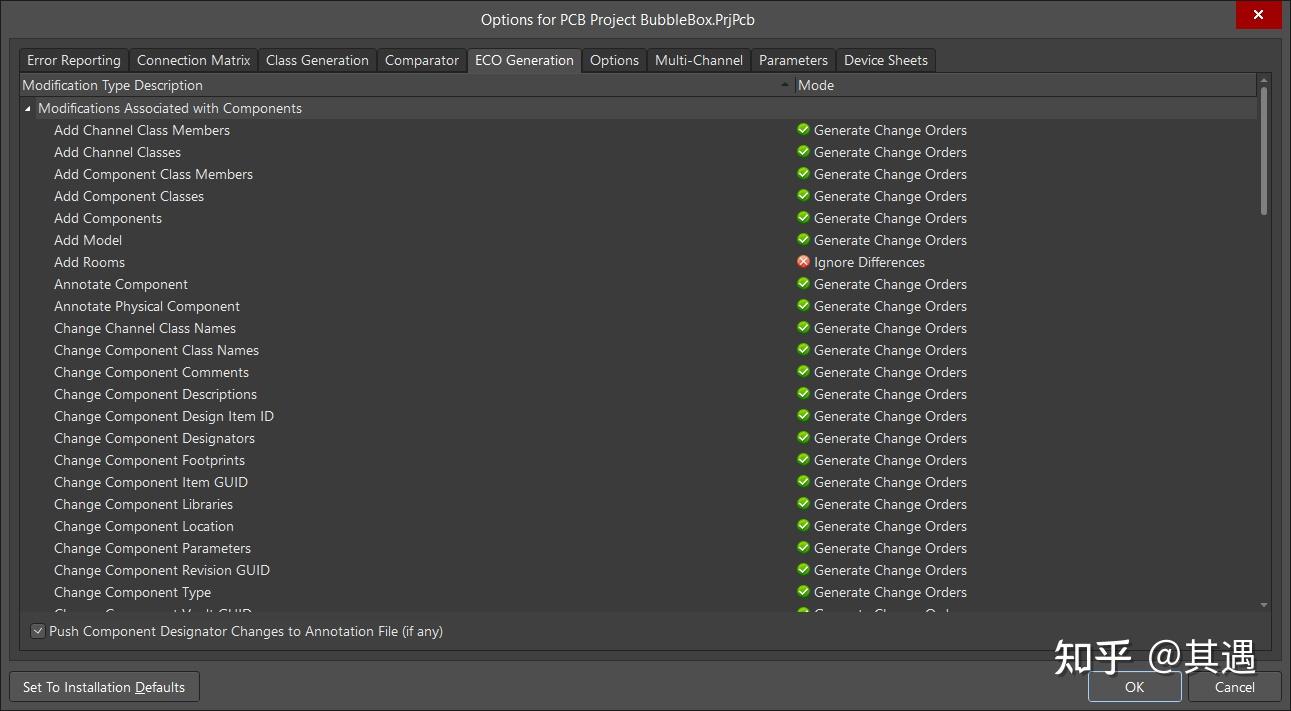Select the Add Rooms row
Viewport: 1291px width, 711px height.
638,262
